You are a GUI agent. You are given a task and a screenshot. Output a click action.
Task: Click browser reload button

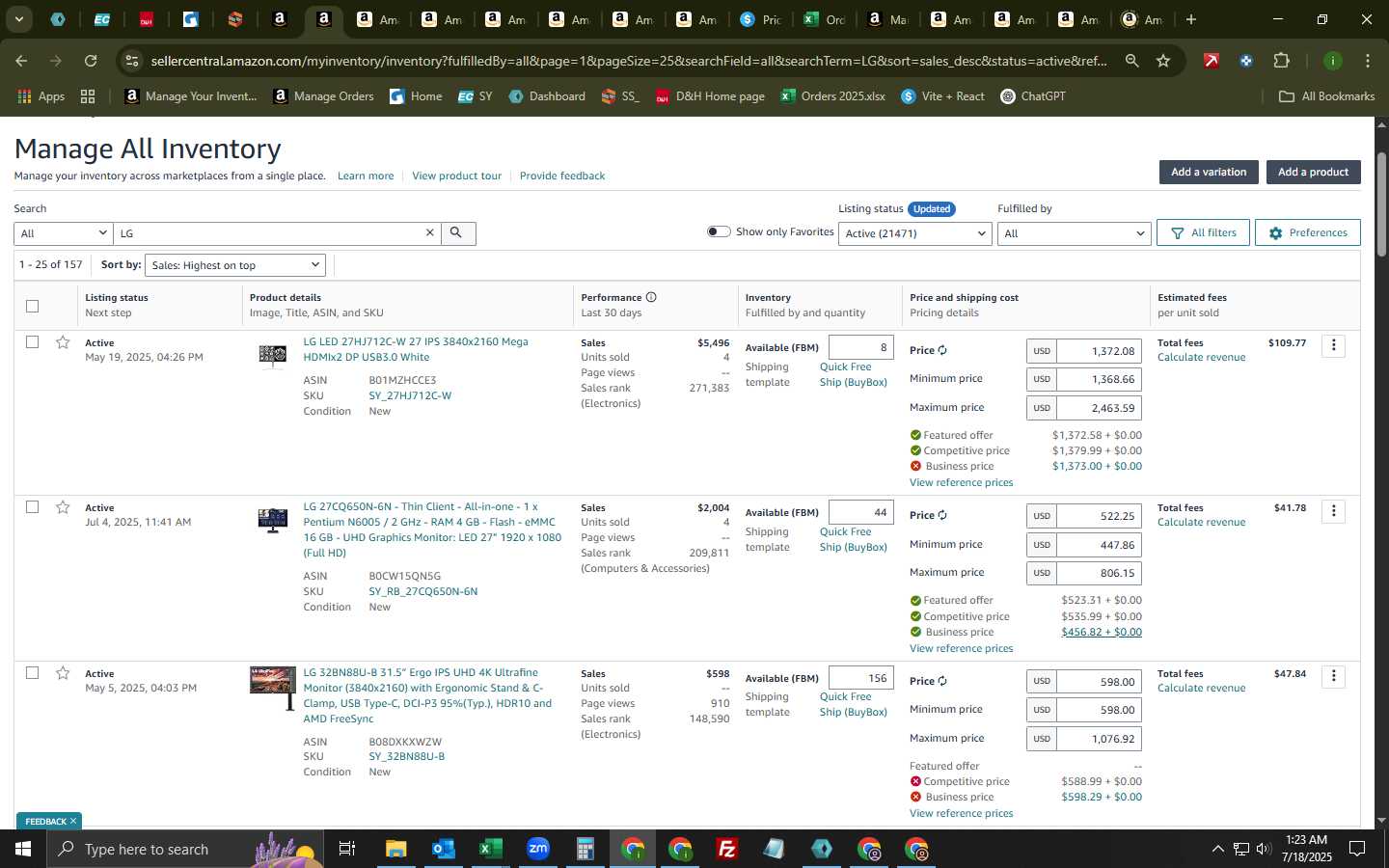[x=91, y=61]
